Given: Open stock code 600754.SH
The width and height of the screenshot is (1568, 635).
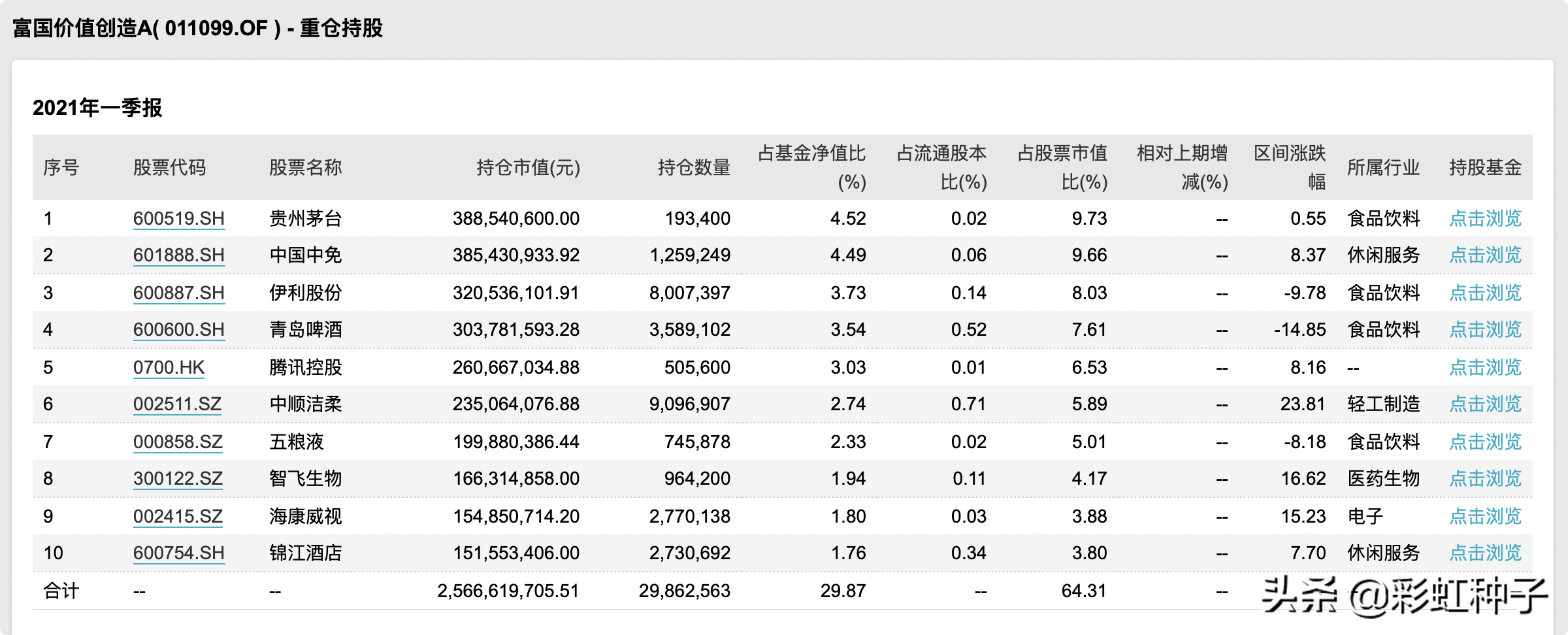Looking at the screenshot, I should (178, 553).
